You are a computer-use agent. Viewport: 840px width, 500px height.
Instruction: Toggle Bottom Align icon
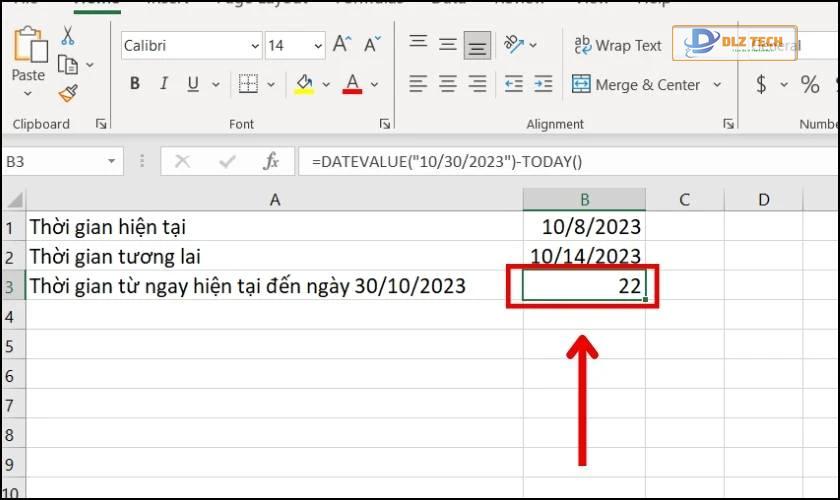pos(477,45)
